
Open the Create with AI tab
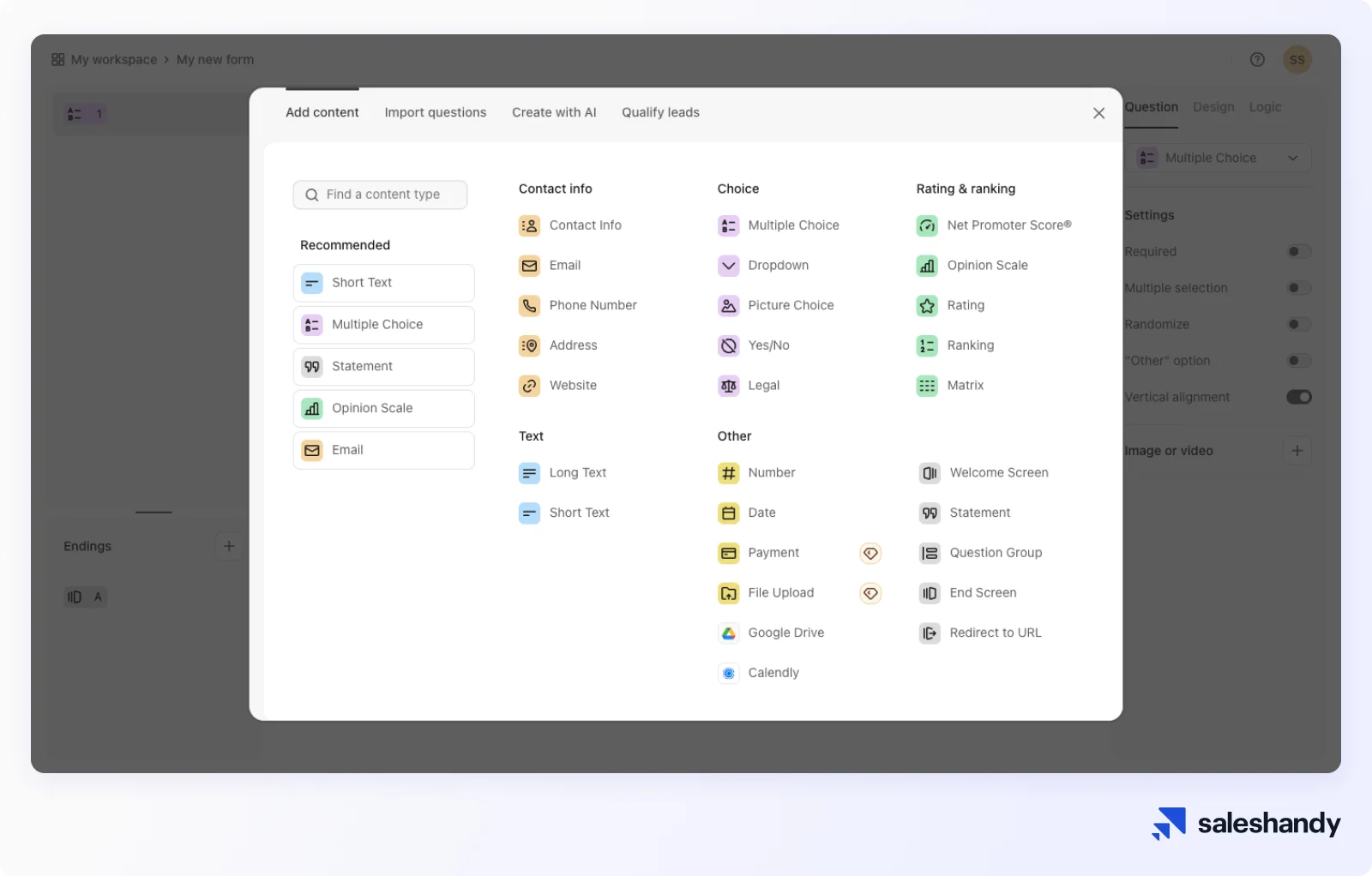(x=554, y=112)
